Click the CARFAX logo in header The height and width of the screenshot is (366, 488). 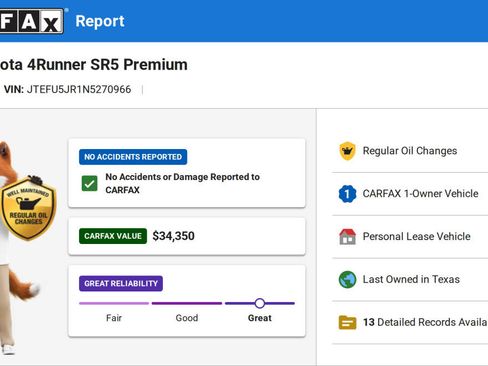point(32,21)
